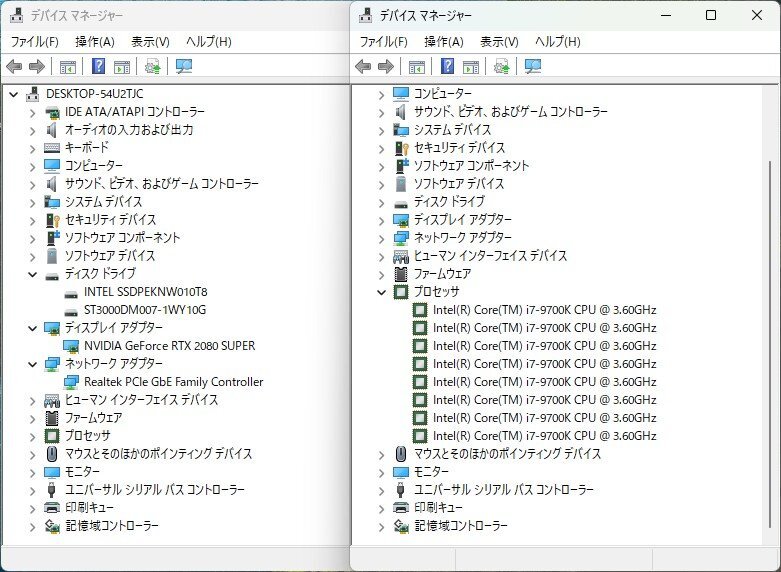The height and width of the screenshot is (572, 781).
Task: Click right Device Manager title bar icon
Action: (366, 15)
